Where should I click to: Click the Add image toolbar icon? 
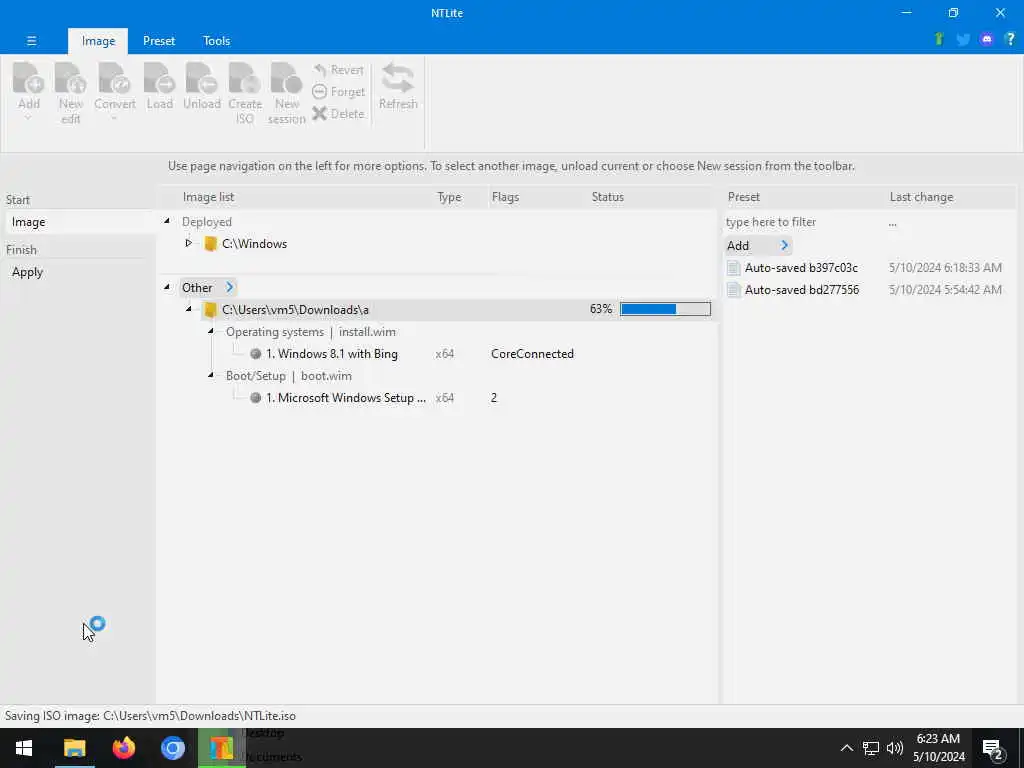29,78
